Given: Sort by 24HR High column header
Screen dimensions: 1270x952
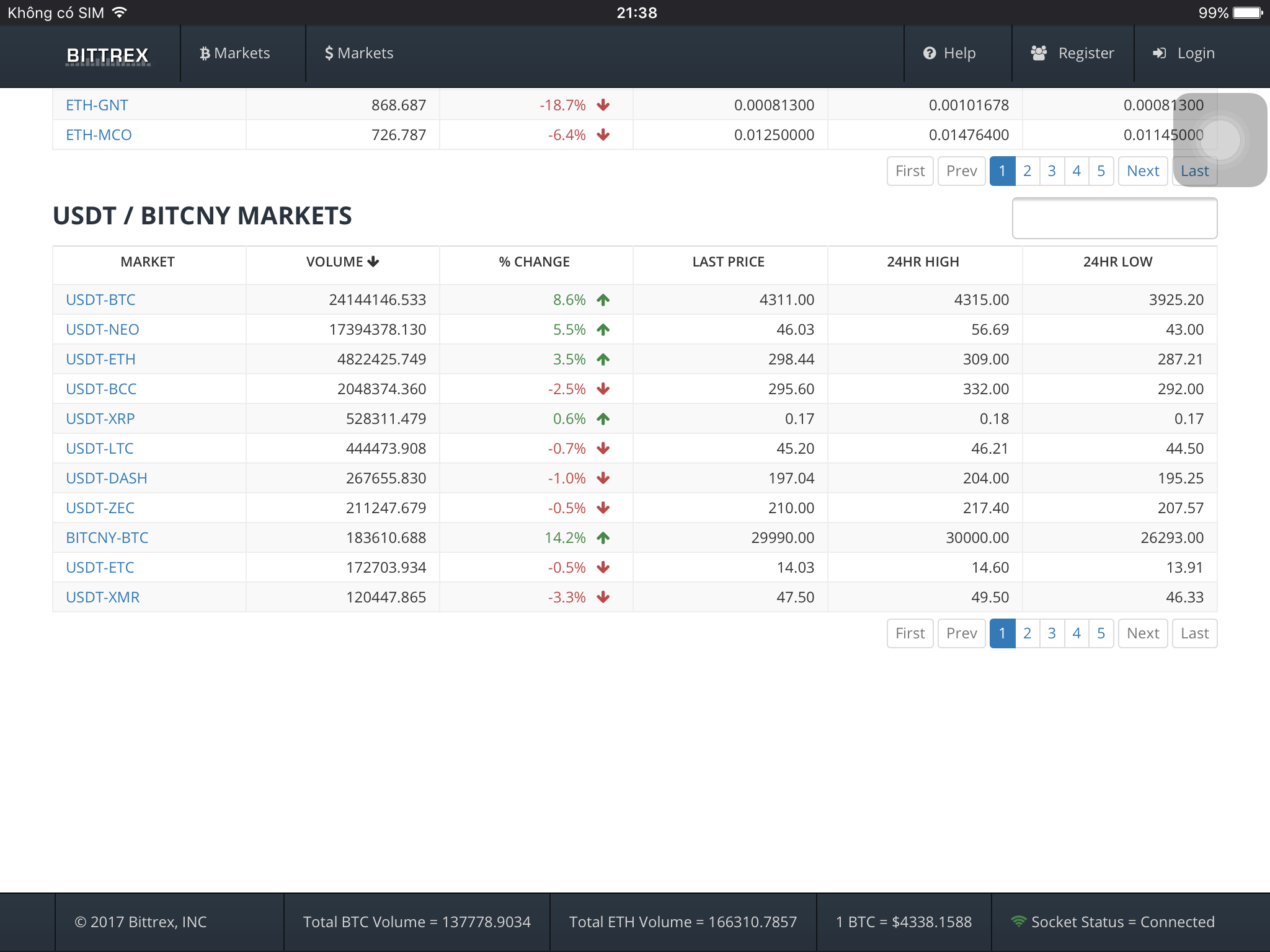Looking at the screenshot, I should coord(923,262).
